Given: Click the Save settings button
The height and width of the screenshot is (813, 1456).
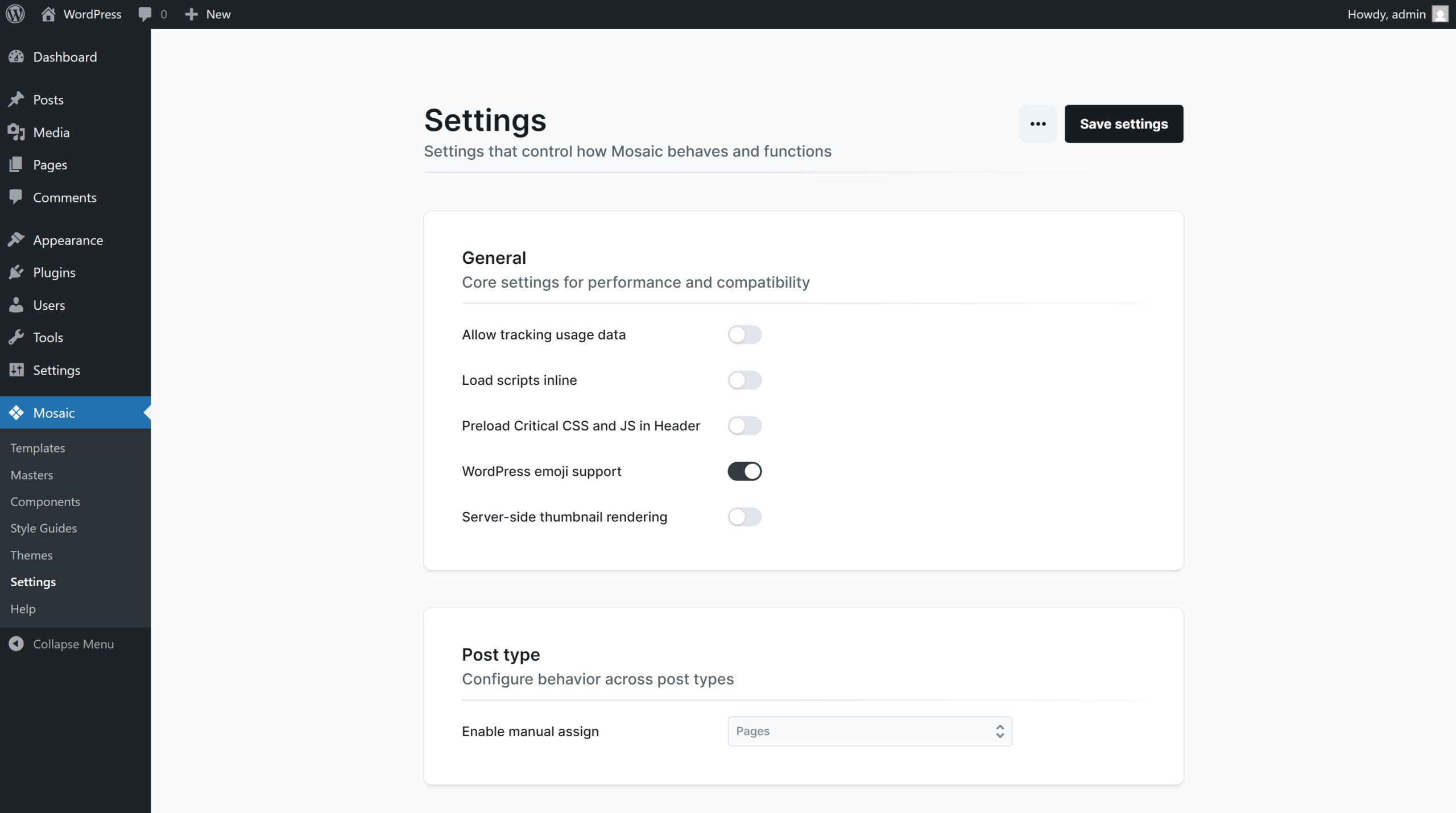Looking at the screenshot, I should pyautogui.click(x=1123, y=124).
